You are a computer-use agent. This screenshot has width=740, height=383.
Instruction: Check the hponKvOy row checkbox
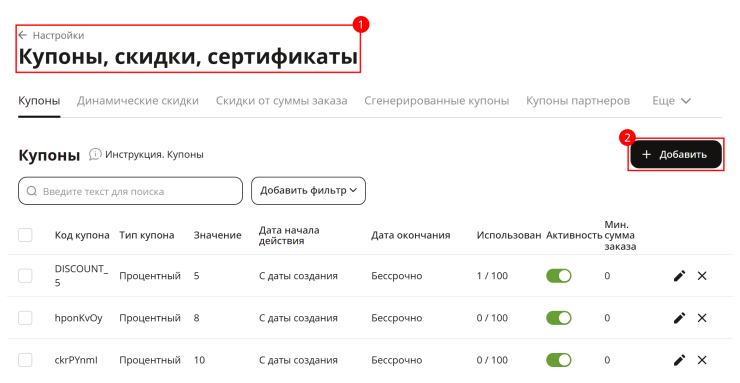click(25, 318)
